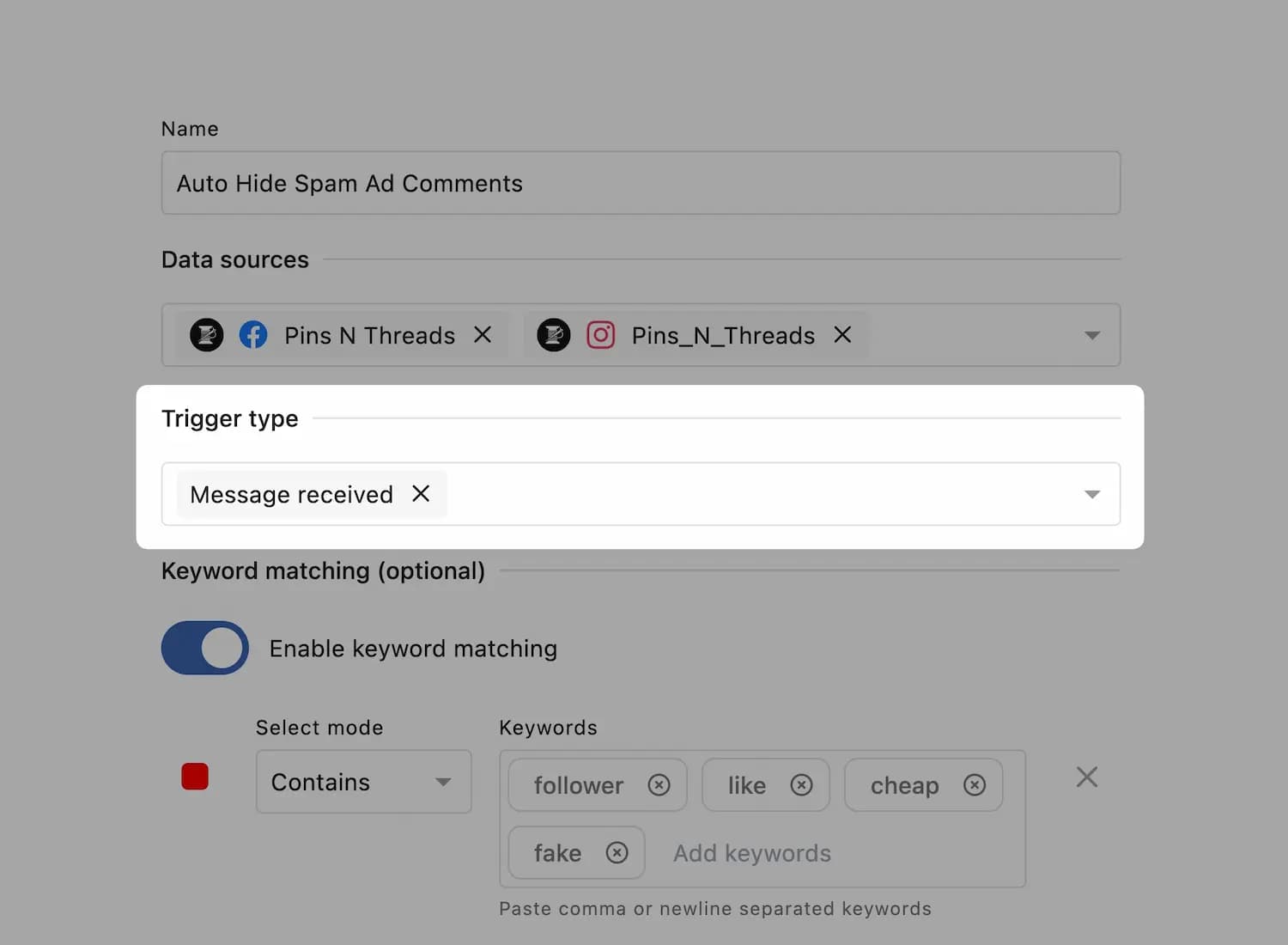The width and height of the screenshot is (1288, 945).
Task: Click the red color swatch
Action: pos(195,777)
